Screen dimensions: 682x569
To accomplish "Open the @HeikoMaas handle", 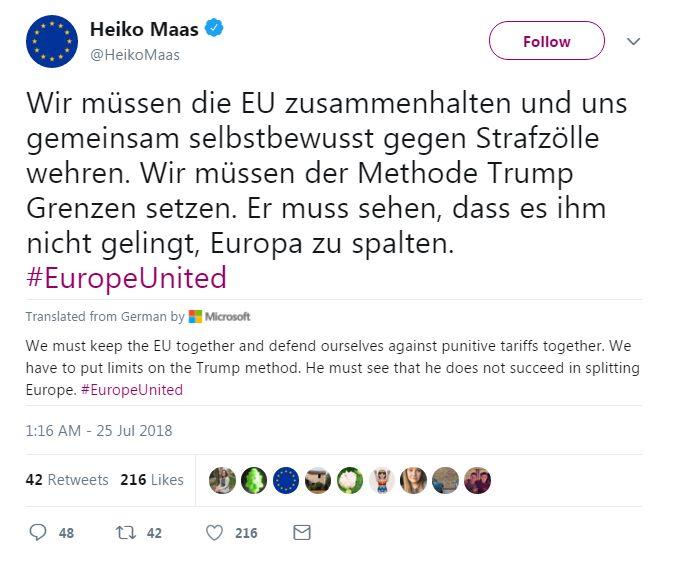I will (134, 55).
